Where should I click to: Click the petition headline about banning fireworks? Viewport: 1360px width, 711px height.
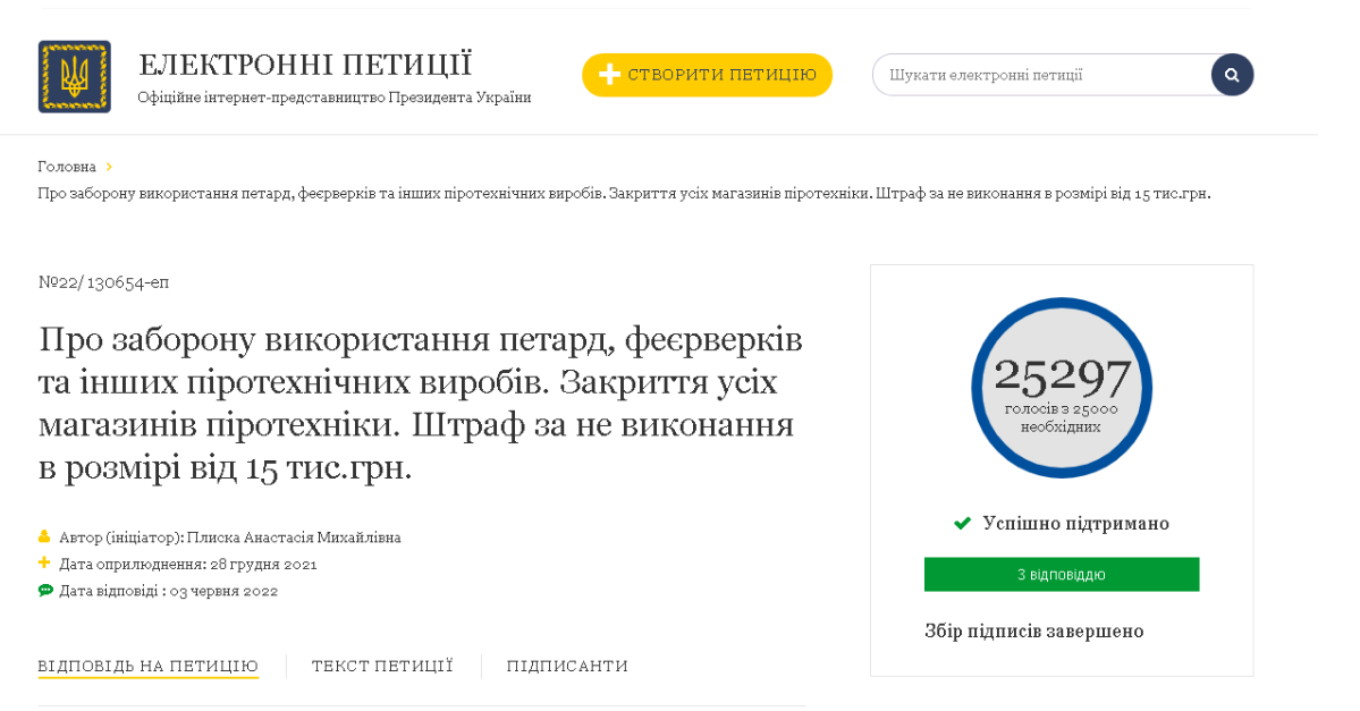(x=420, y=403)
